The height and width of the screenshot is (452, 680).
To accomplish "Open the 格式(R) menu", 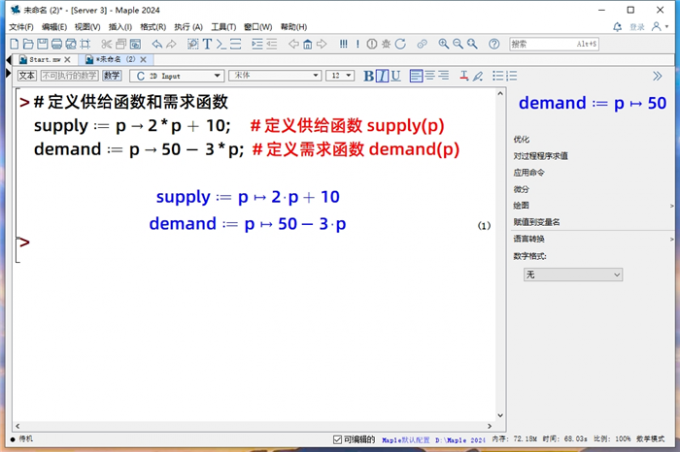I will 153,27.
